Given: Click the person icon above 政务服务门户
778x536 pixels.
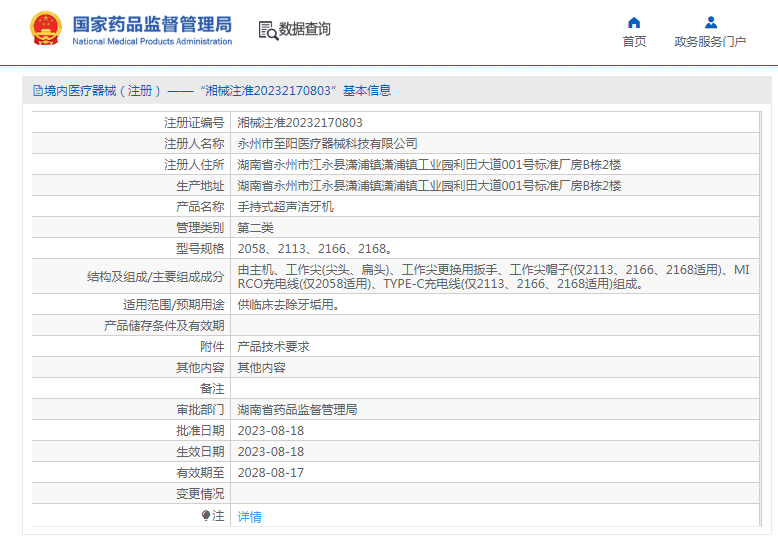Looking at the screenshot, I should 710,22.
